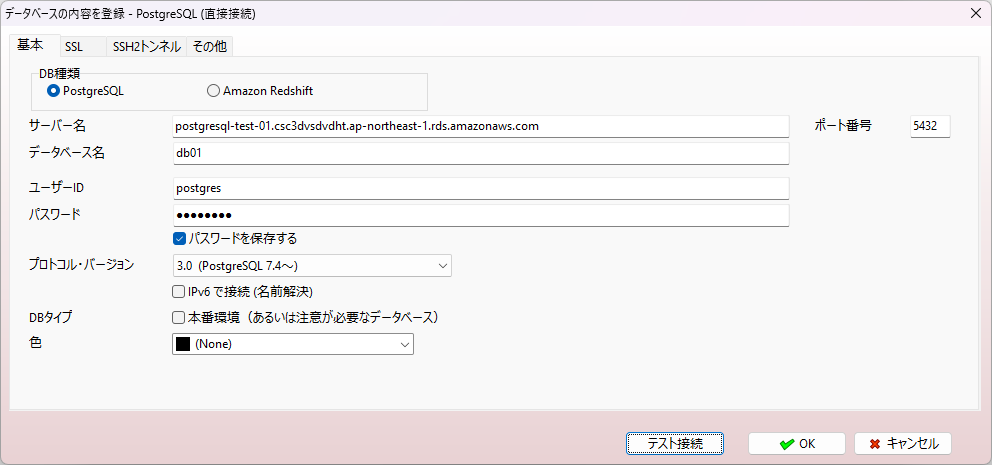Click the パスワード input field
Viewport: 992px width, 465px height.
[480, 215]
